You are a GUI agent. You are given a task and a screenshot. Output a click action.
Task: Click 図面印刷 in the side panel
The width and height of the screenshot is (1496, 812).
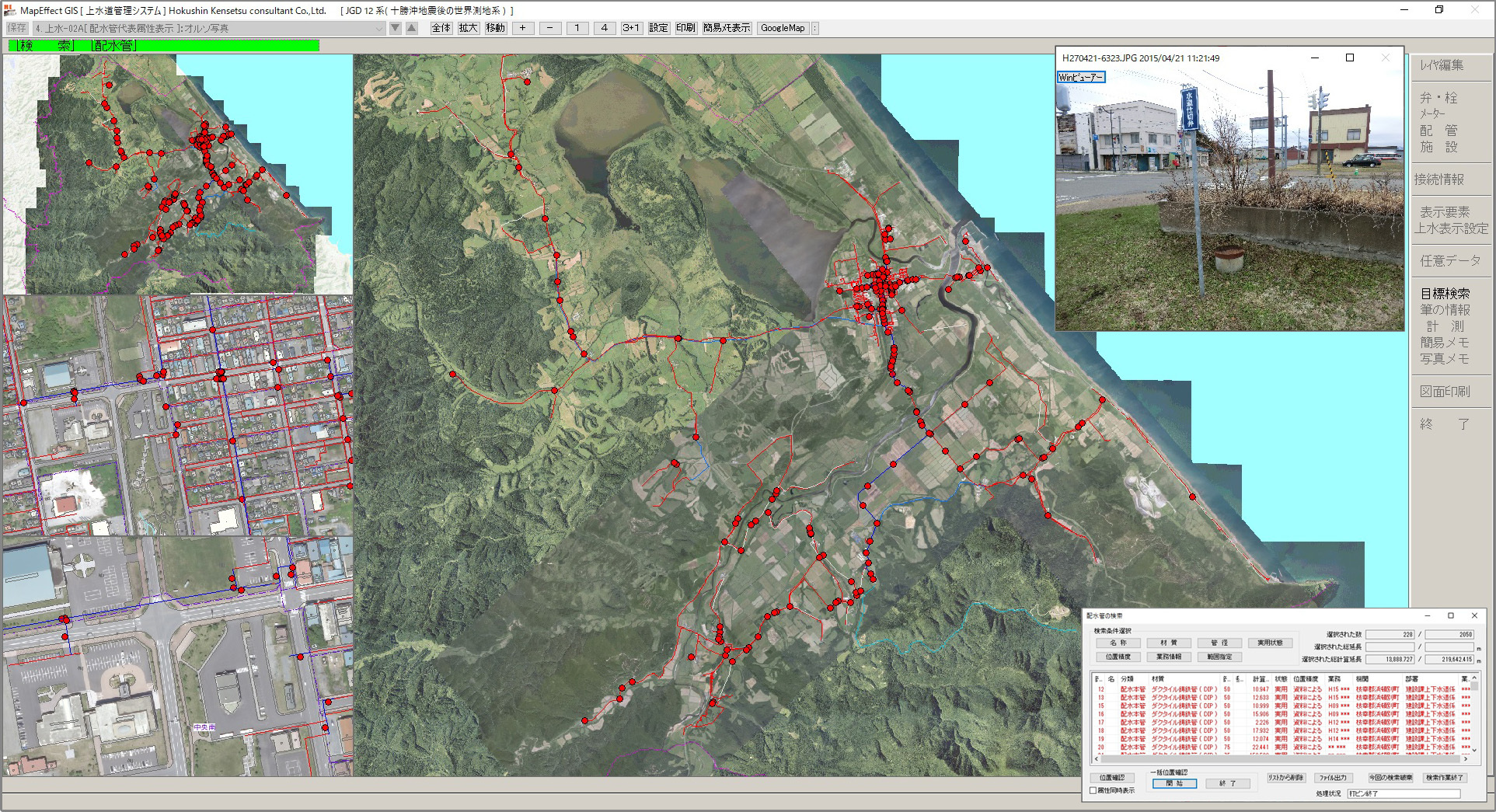pyautogui.click(x=1445, y=392)
